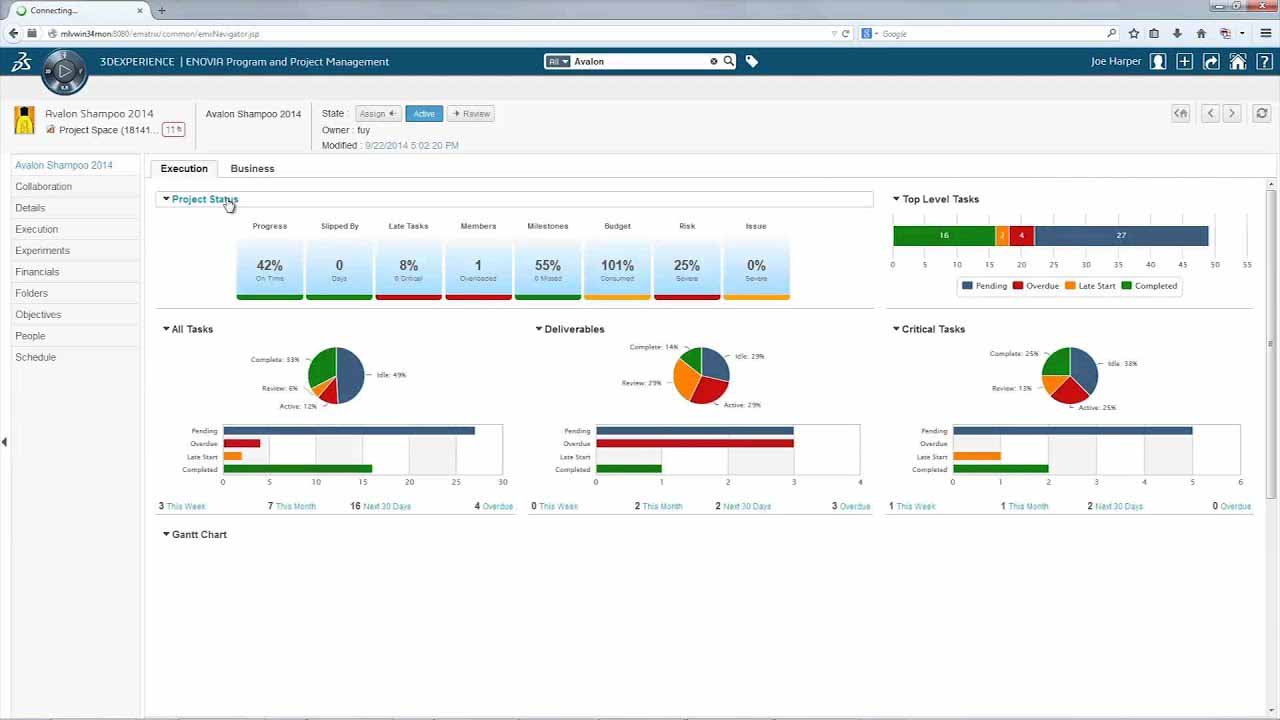
Task: Click the Dassault Systèmes 3DS logo
Action: pos(21,62)
